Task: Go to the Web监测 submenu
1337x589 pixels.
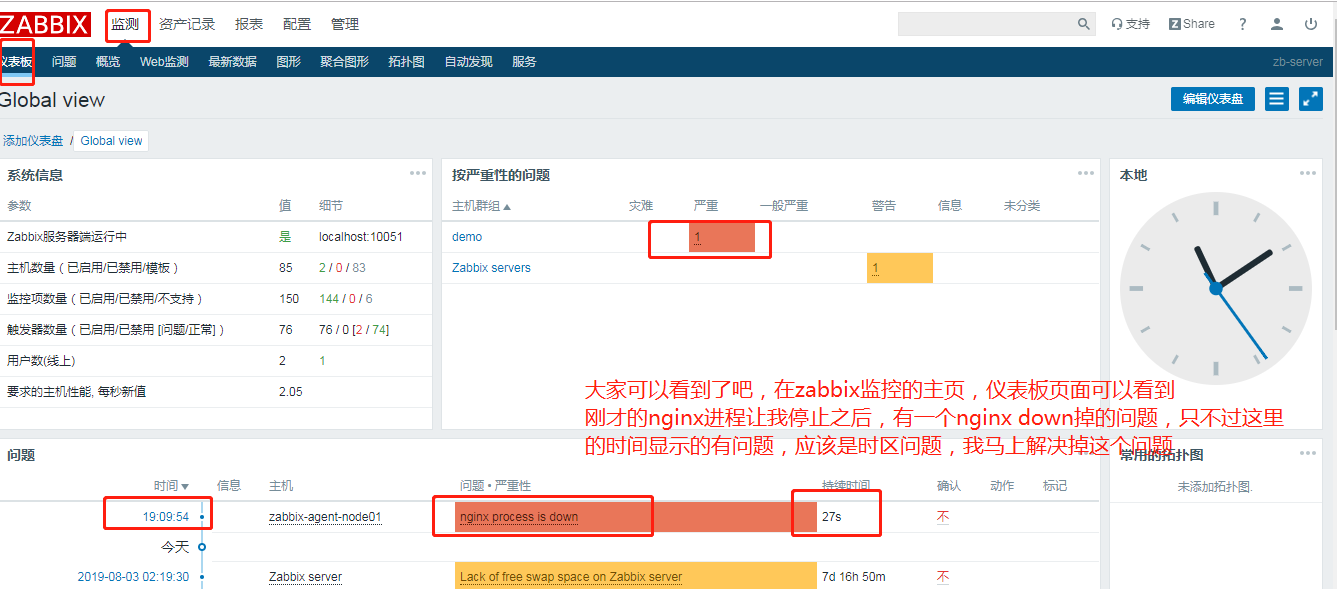Action: (x=164, y=62)
